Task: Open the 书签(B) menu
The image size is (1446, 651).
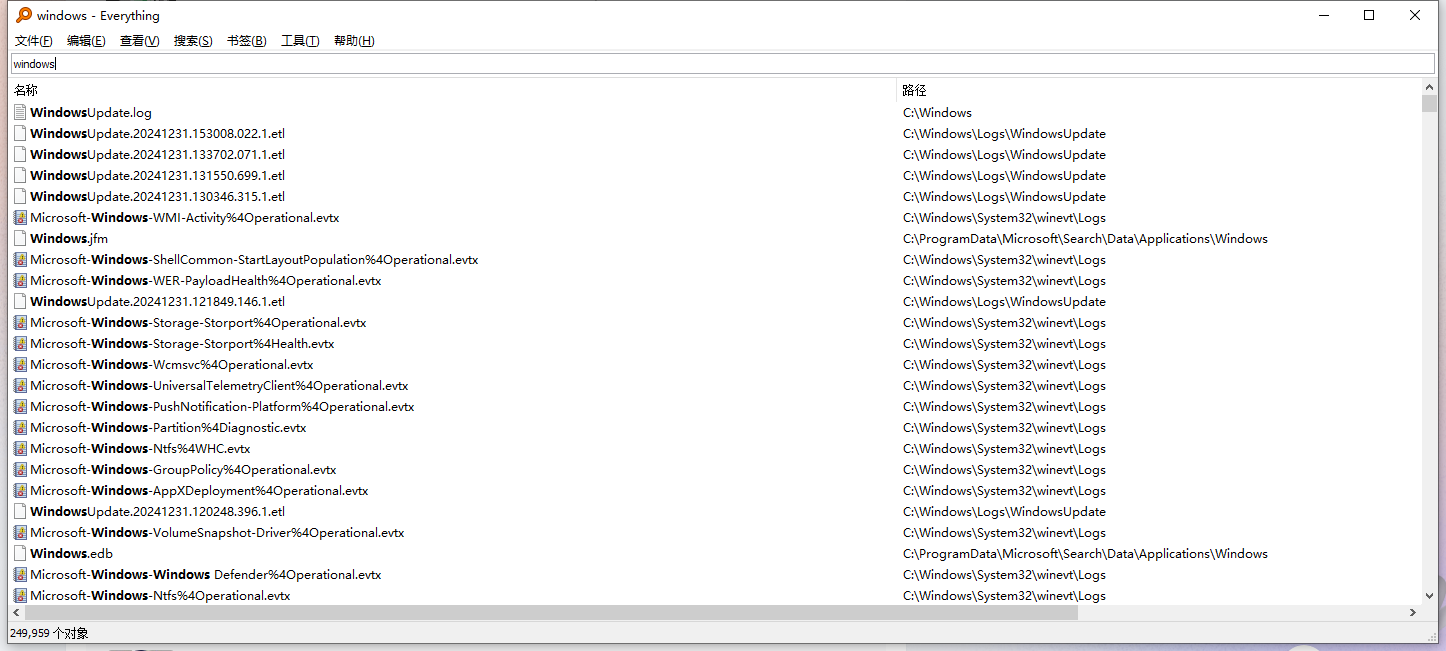Action: tap(246, 41)
